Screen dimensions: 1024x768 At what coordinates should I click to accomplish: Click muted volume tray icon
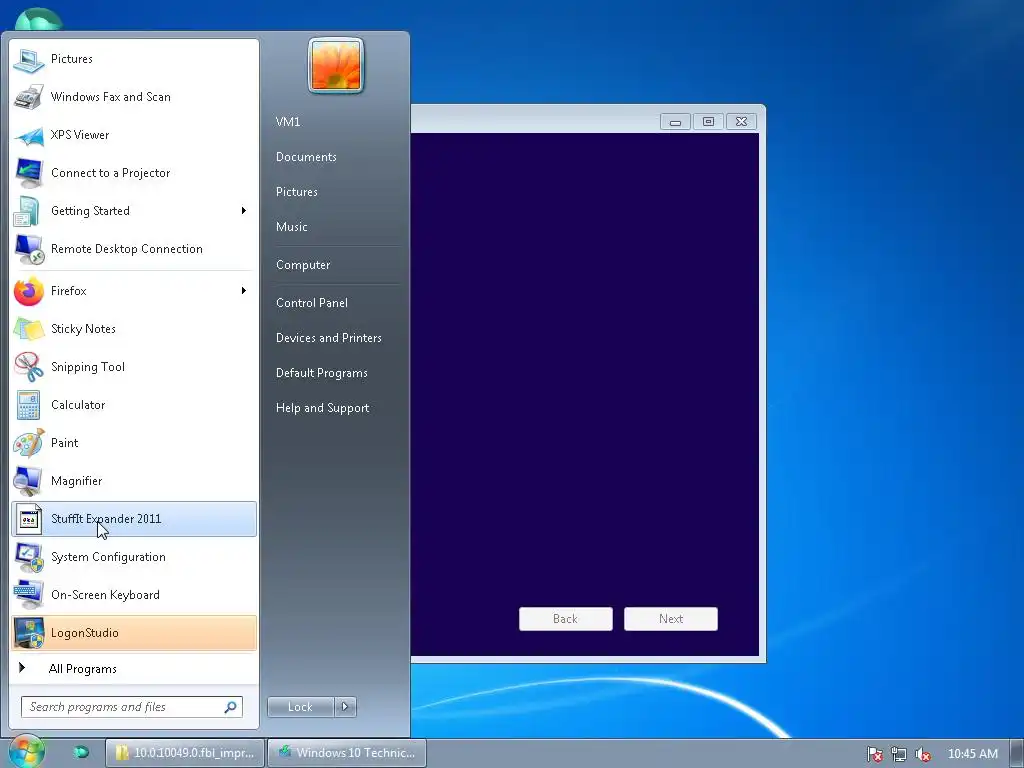click(923, 754)
